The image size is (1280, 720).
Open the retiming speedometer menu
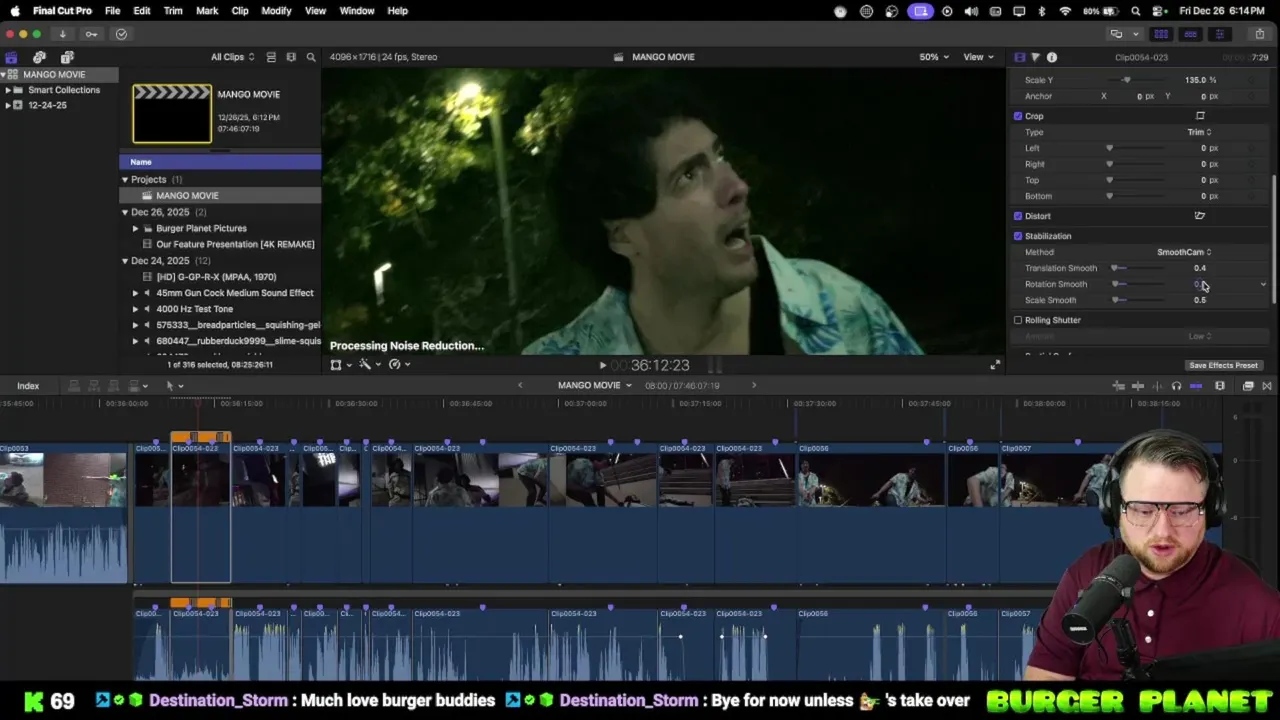398,365
